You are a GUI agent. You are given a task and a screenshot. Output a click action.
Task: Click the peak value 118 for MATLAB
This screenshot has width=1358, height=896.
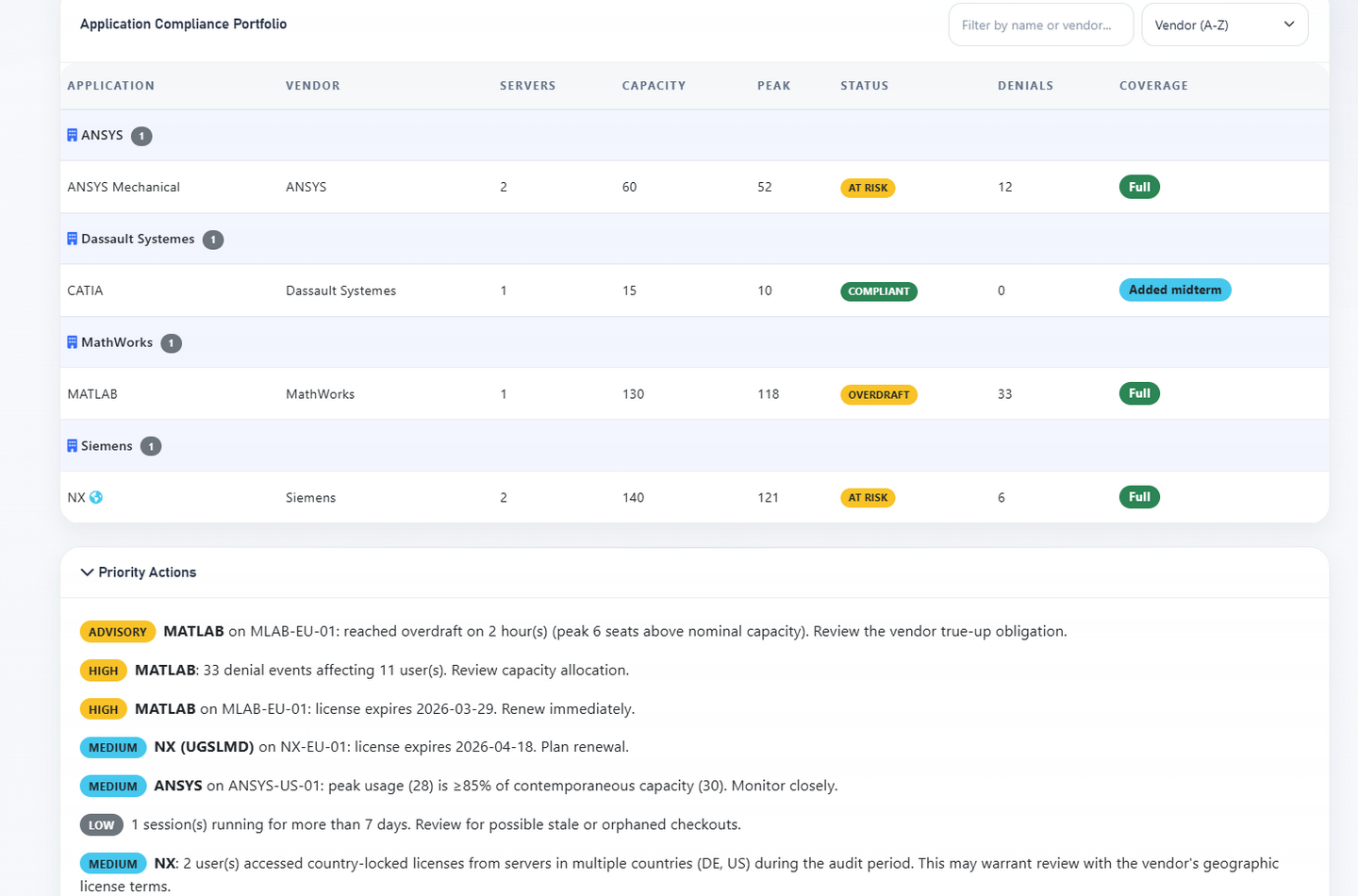[769, 394]
